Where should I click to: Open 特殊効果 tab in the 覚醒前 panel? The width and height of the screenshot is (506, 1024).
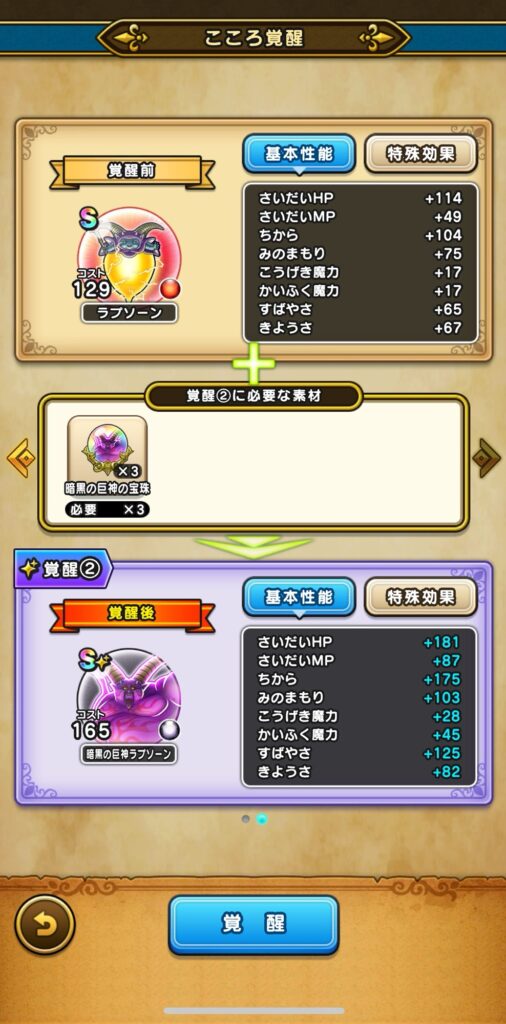coord(421,154)
